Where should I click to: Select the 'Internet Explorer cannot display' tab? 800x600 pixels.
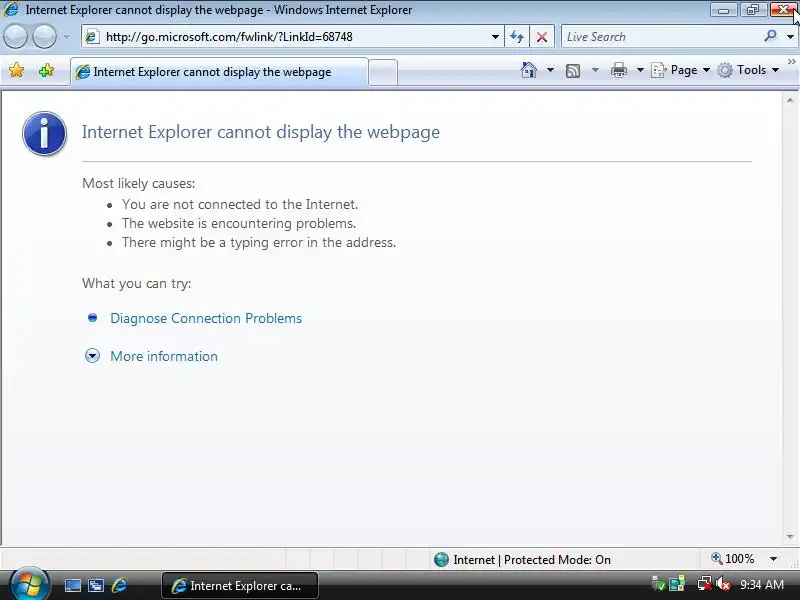[219, 72]
